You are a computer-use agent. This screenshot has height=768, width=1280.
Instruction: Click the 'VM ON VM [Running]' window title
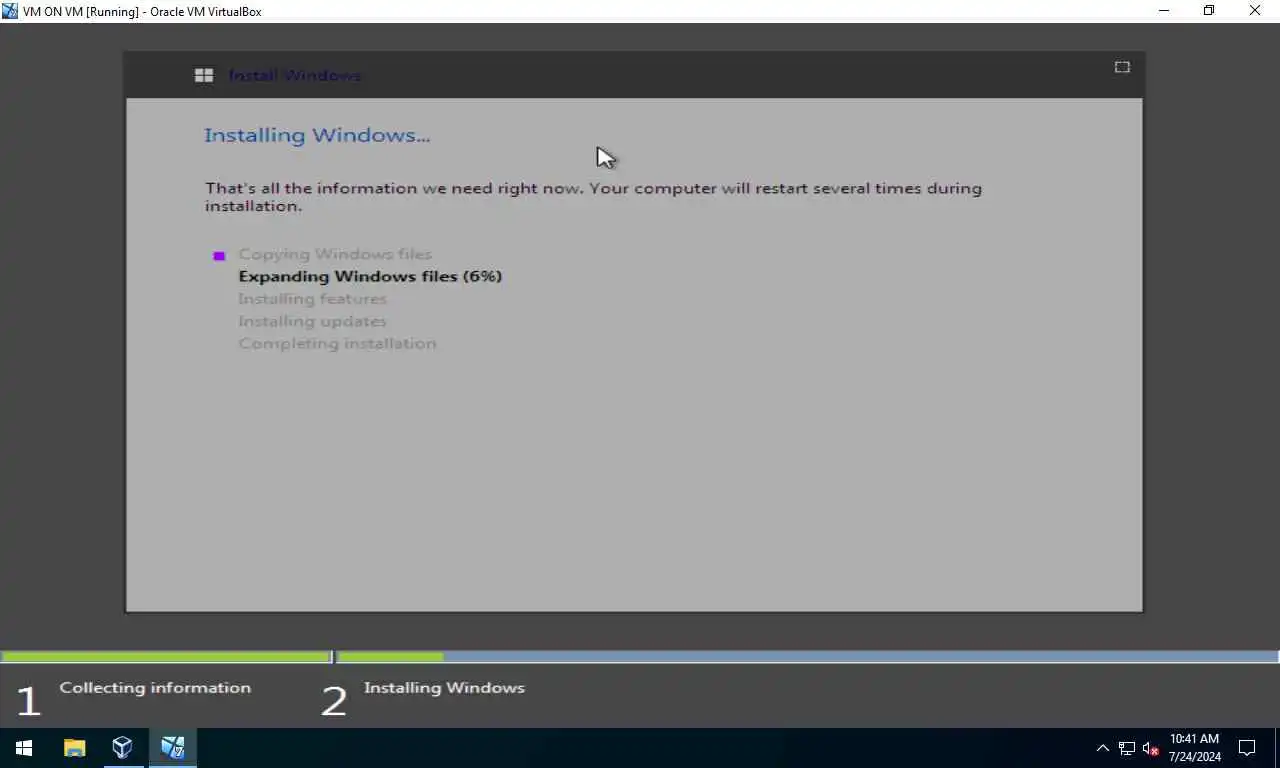[x=142, y=12]
